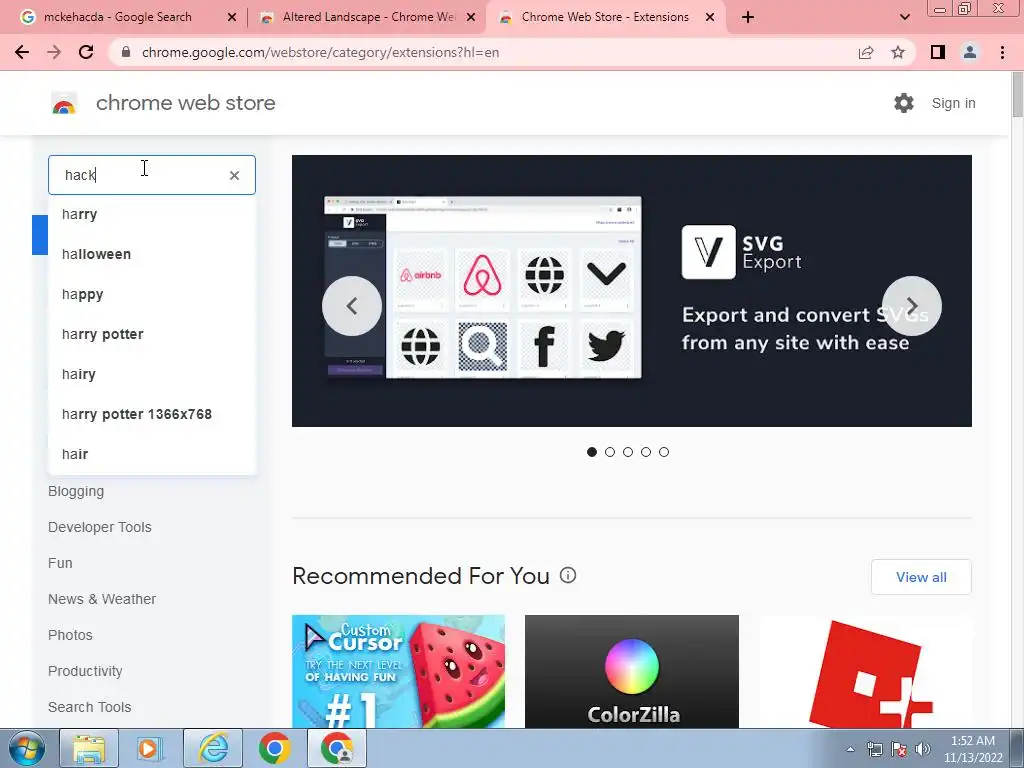Open the ColorZilla extension card

[x=632, y=671]
